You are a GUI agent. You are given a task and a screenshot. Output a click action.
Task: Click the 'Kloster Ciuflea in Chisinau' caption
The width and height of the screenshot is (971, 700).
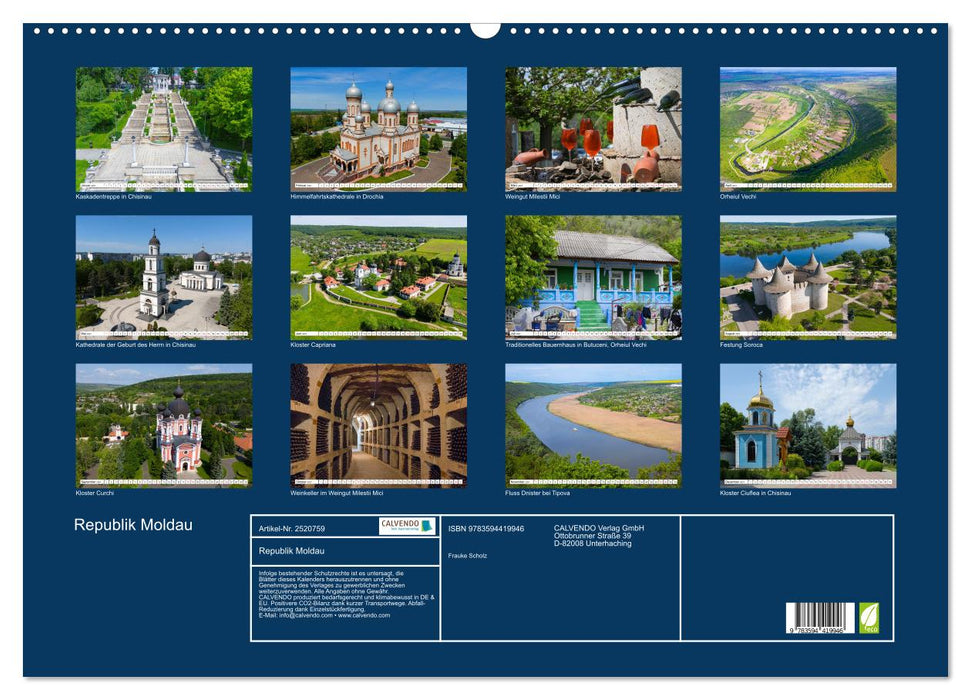(755, 493)
